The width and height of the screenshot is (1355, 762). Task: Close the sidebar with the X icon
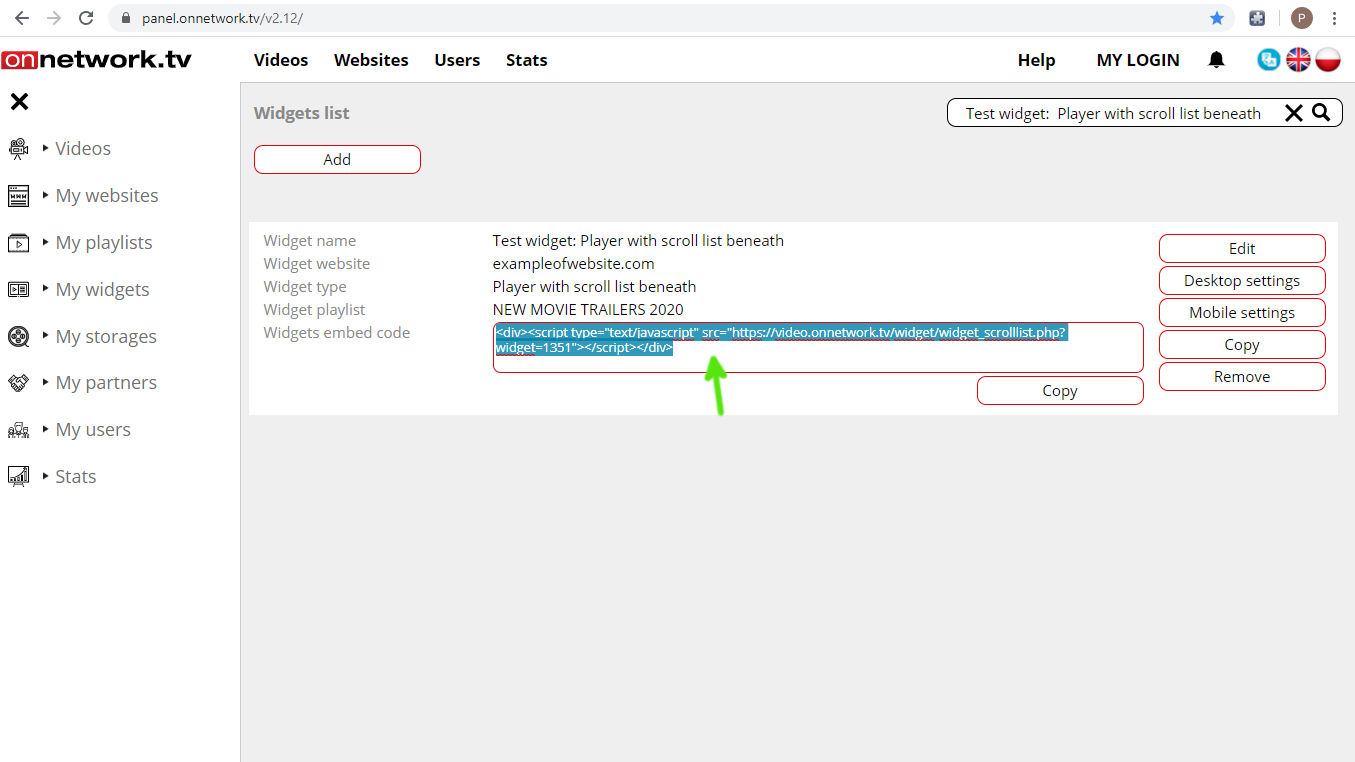[x=19, y=101]
